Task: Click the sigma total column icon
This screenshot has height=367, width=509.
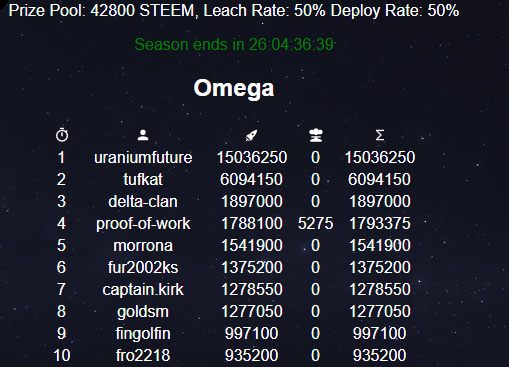Action: pos(380,135)
